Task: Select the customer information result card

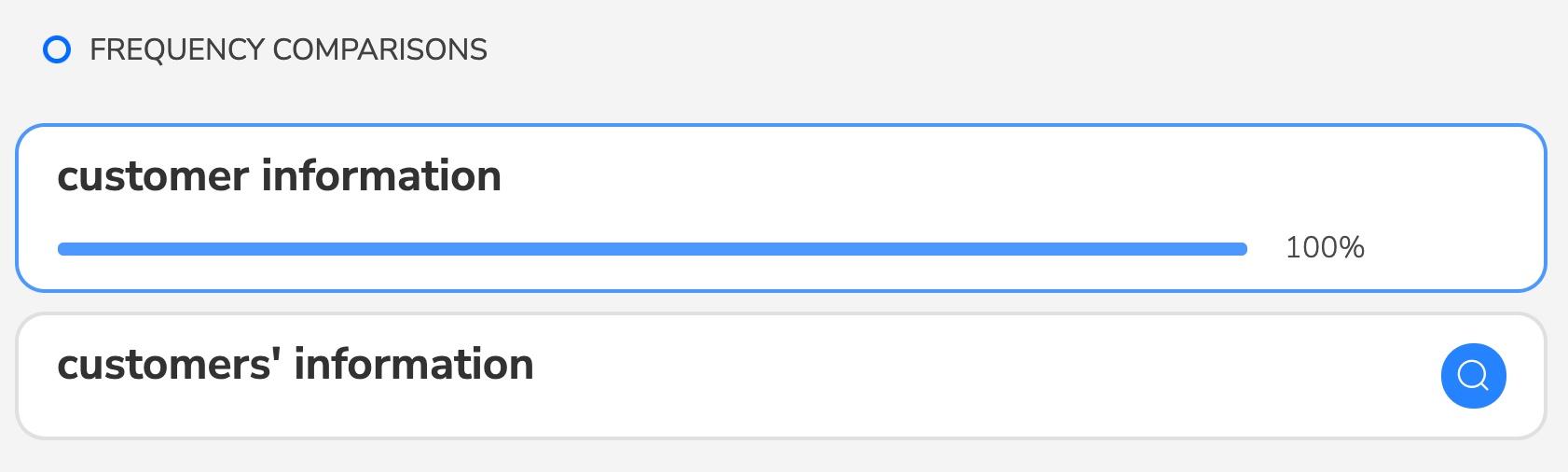Action: pos(781,207)
